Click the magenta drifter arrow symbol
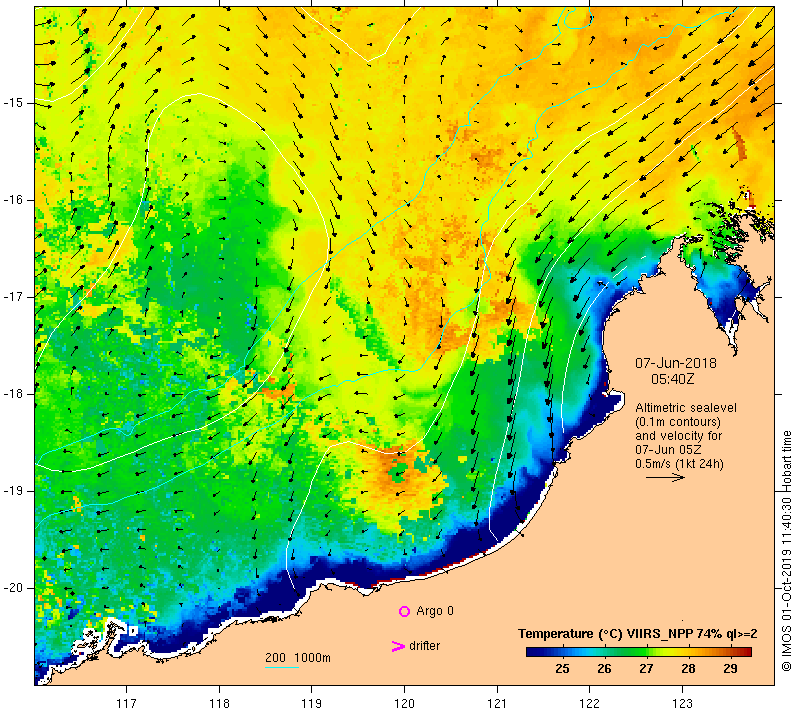Image resolution: width=800 pixels, height=710 pixels. tap(397, 646)
